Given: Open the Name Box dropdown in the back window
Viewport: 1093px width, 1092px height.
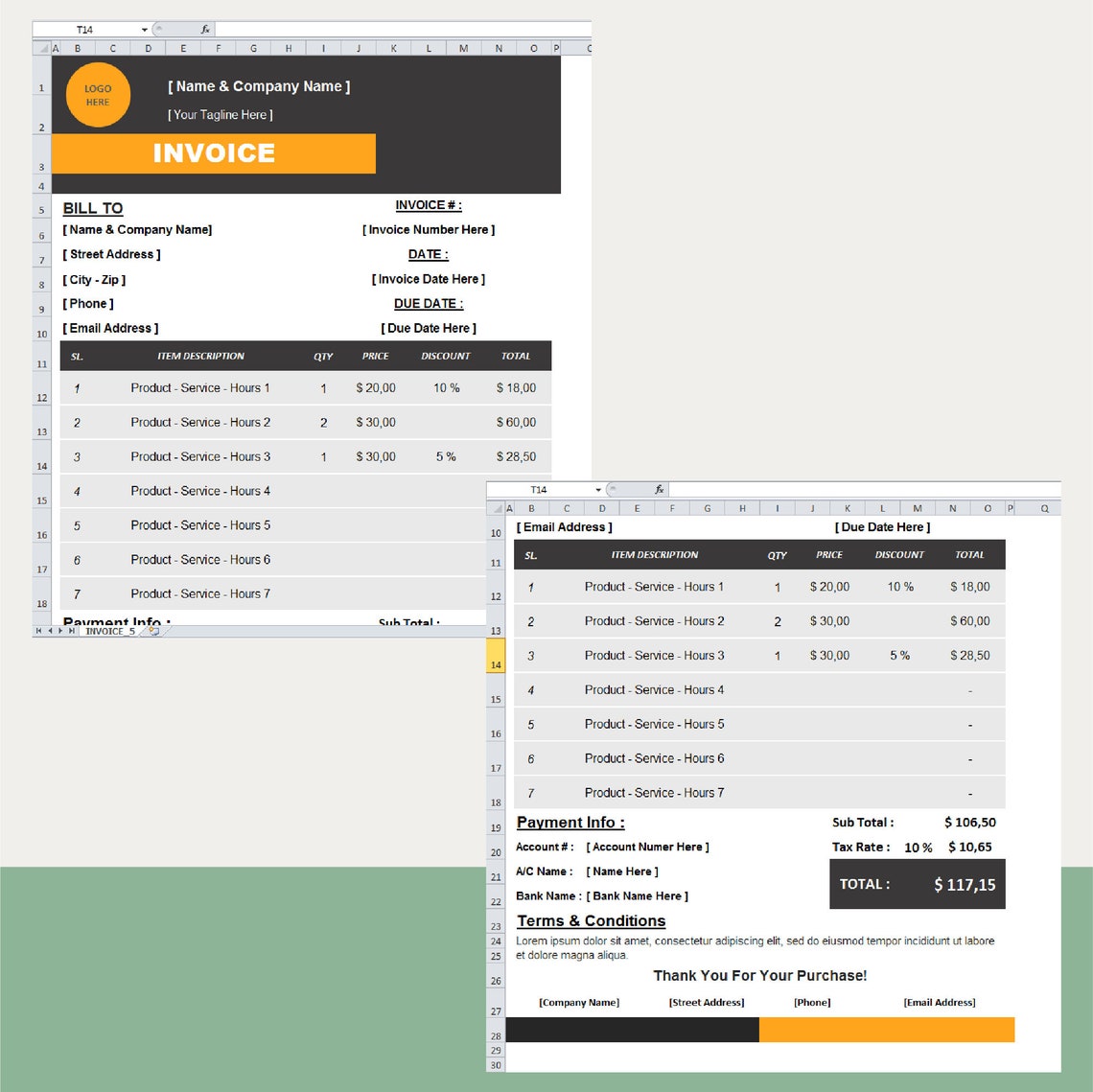Looking at the screenshot, I should (144, 29).
